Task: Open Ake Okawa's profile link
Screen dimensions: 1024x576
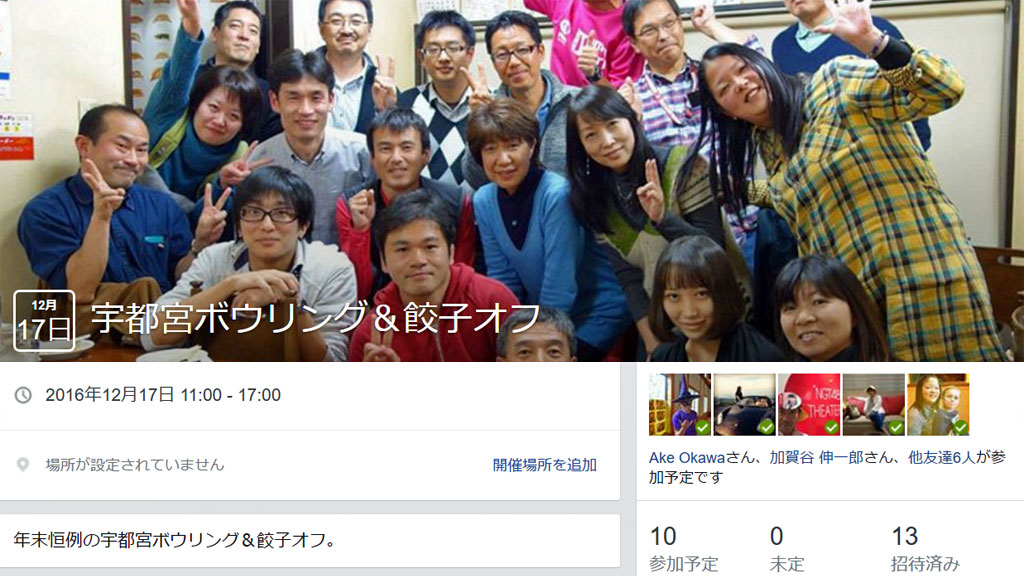Action: pos(687,458)
